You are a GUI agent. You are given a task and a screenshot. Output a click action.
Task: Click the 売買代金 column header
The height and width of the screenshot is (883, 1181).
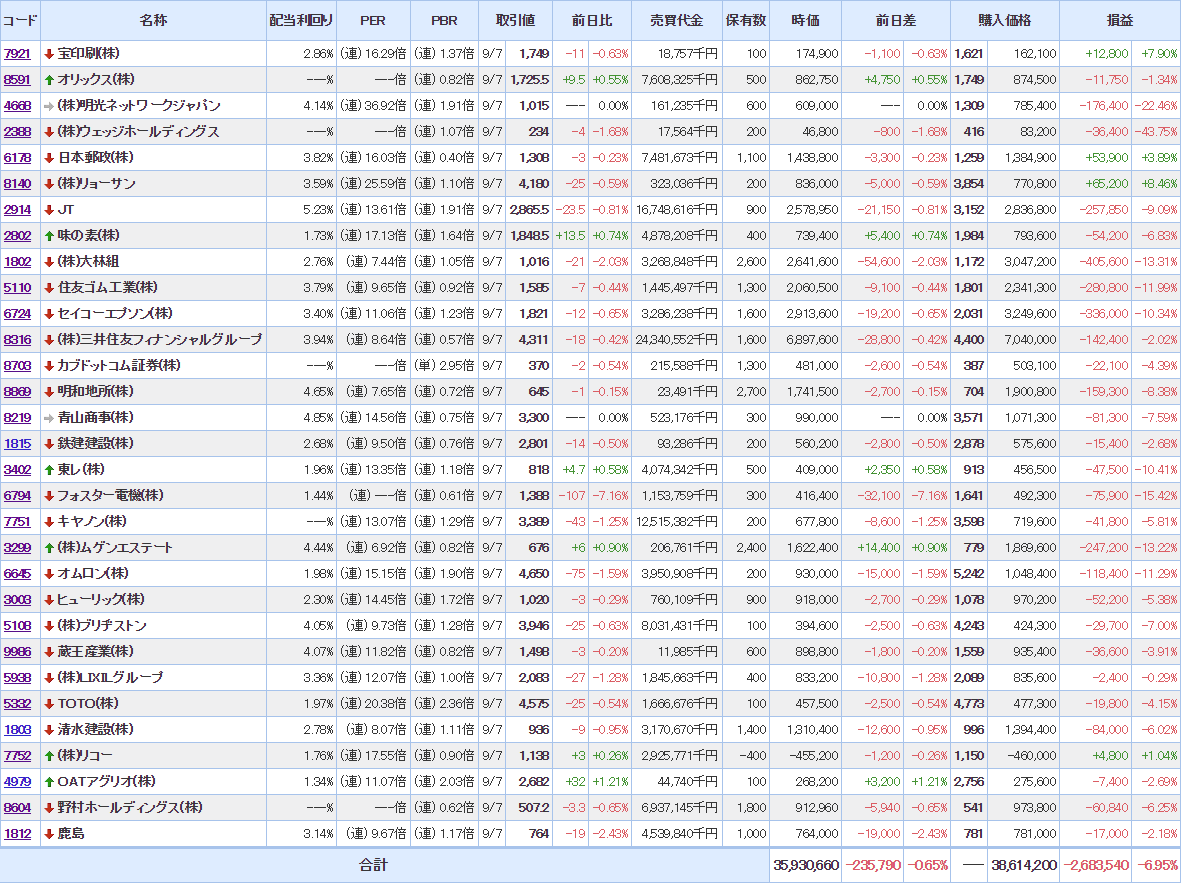[676, 21]
